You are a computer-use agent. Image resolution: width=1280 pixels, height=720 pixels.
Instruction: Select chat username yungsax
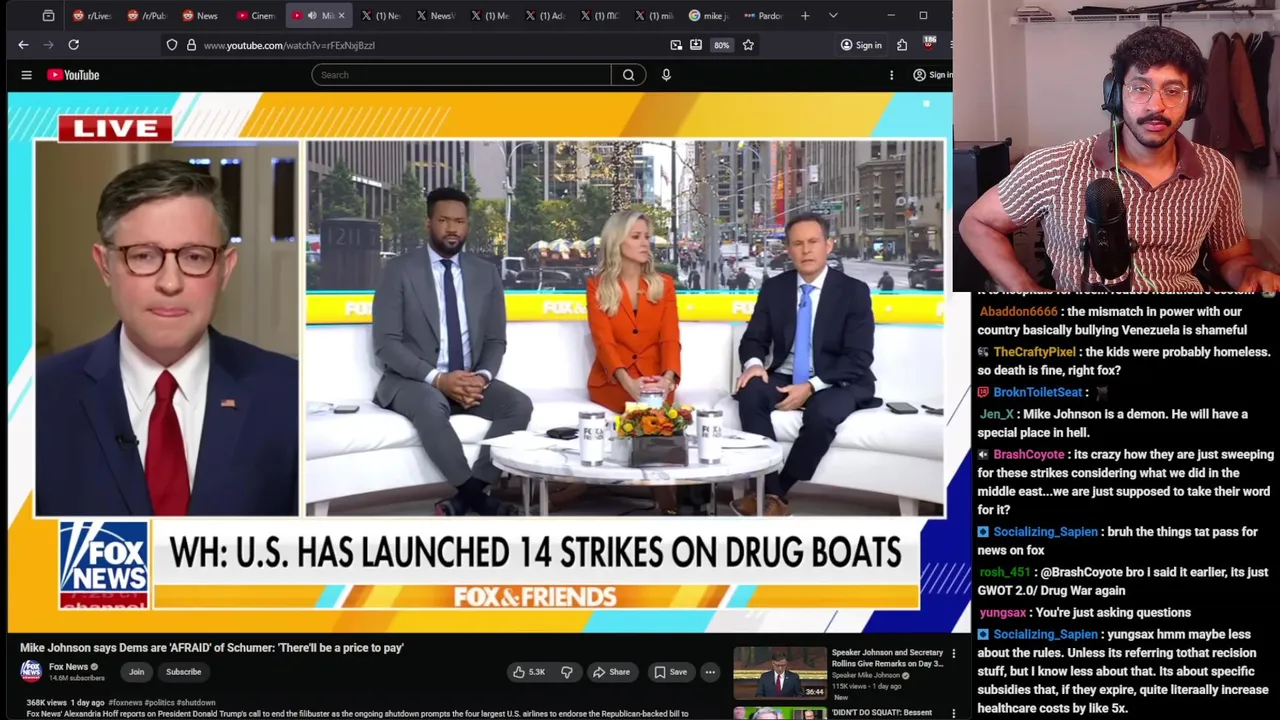click(x=1003, y=612)
